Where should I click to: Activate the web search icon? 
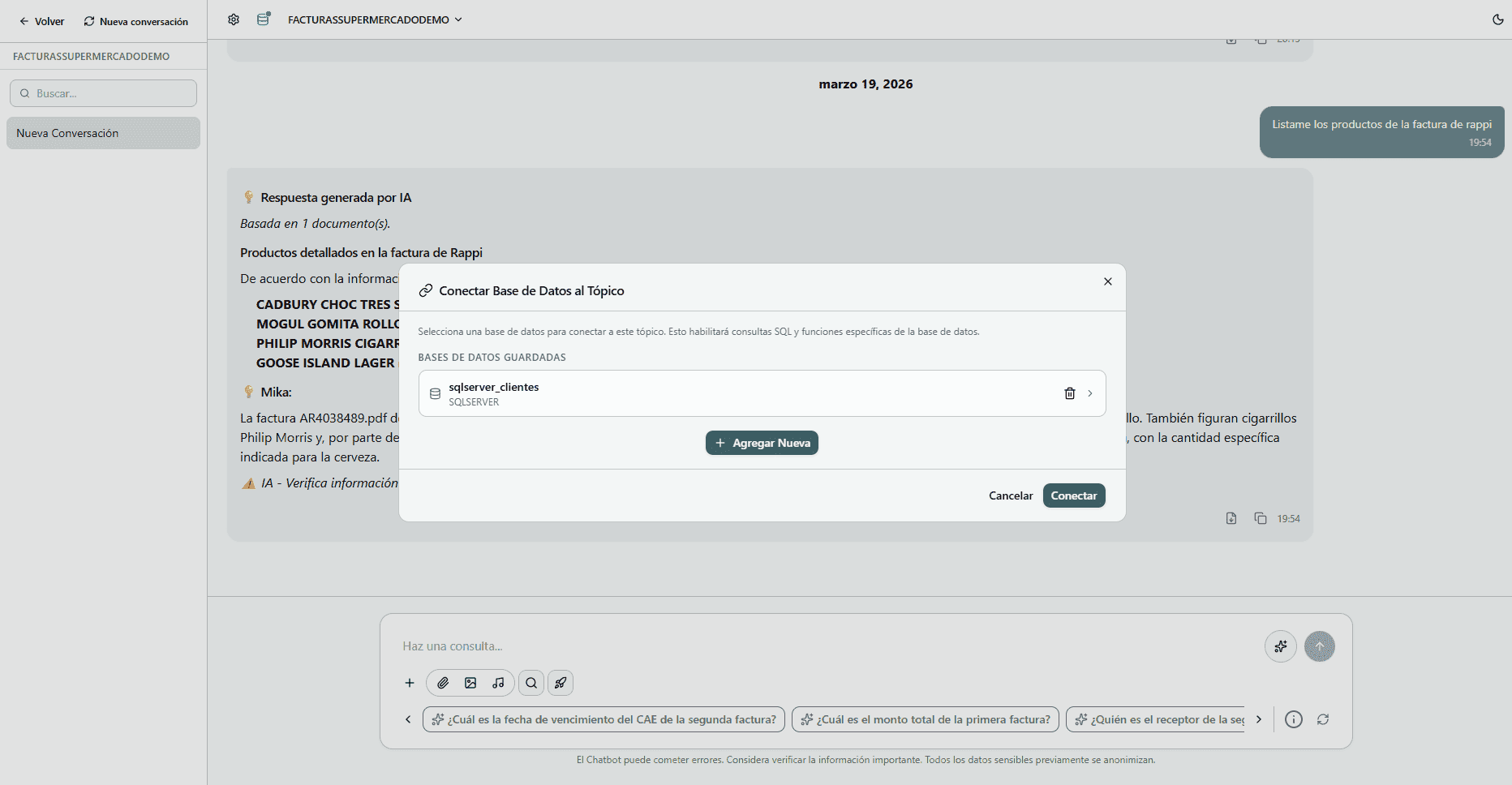(531, 683)
